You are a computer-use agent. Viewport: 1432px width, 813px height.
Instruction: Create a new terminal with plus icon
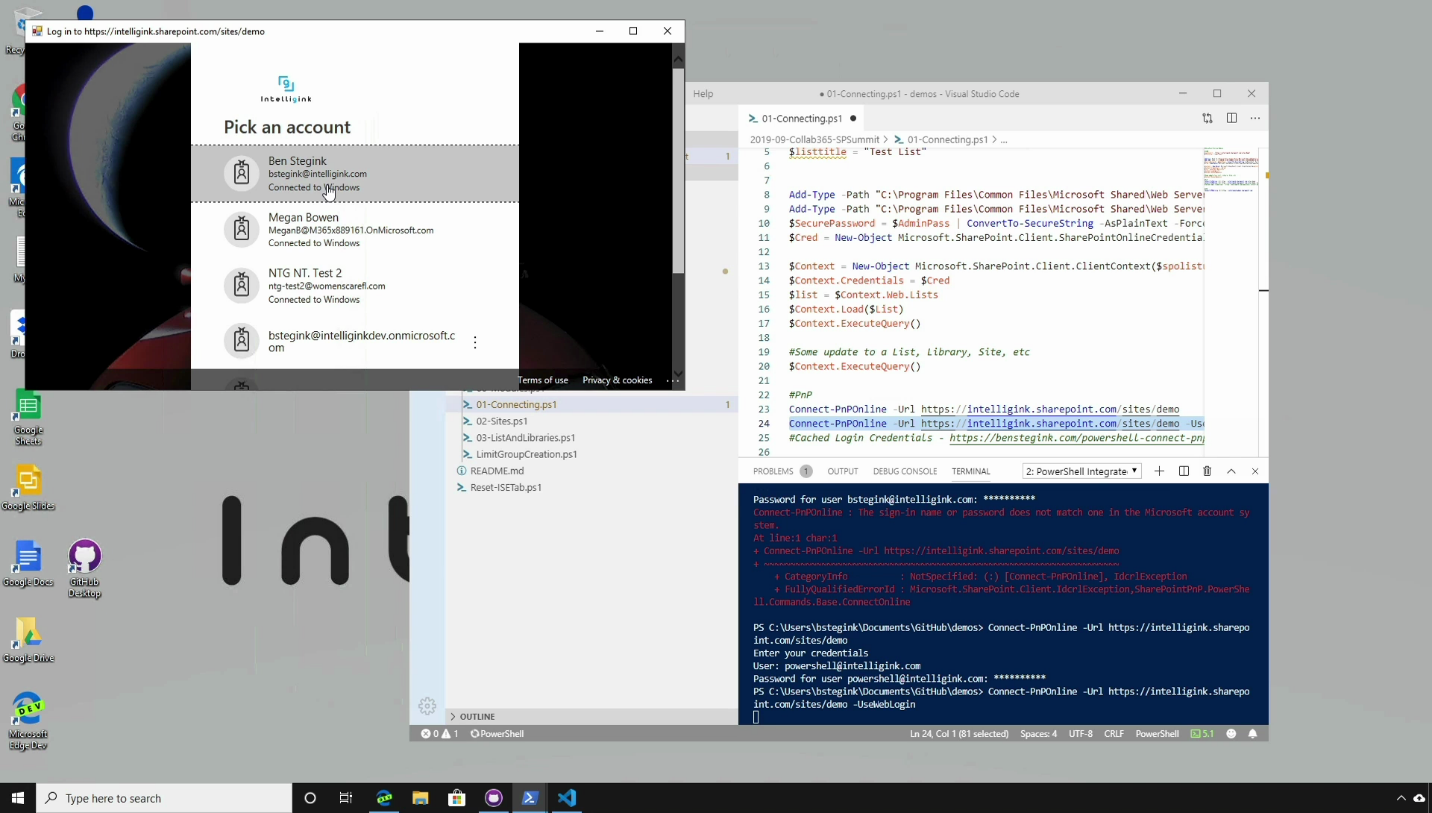(x=1159, y=471)
